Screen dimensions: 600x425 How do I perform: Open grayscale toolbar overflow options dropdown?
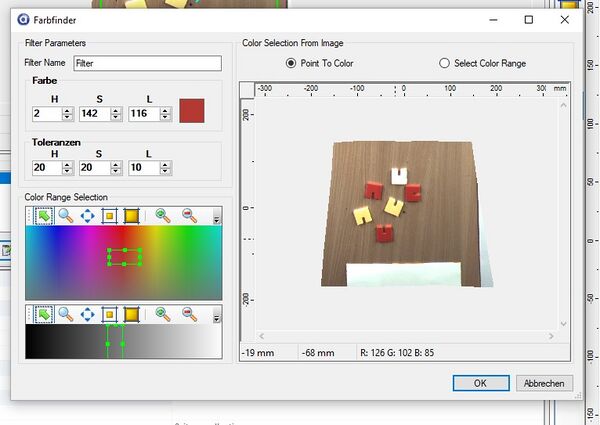217,317
